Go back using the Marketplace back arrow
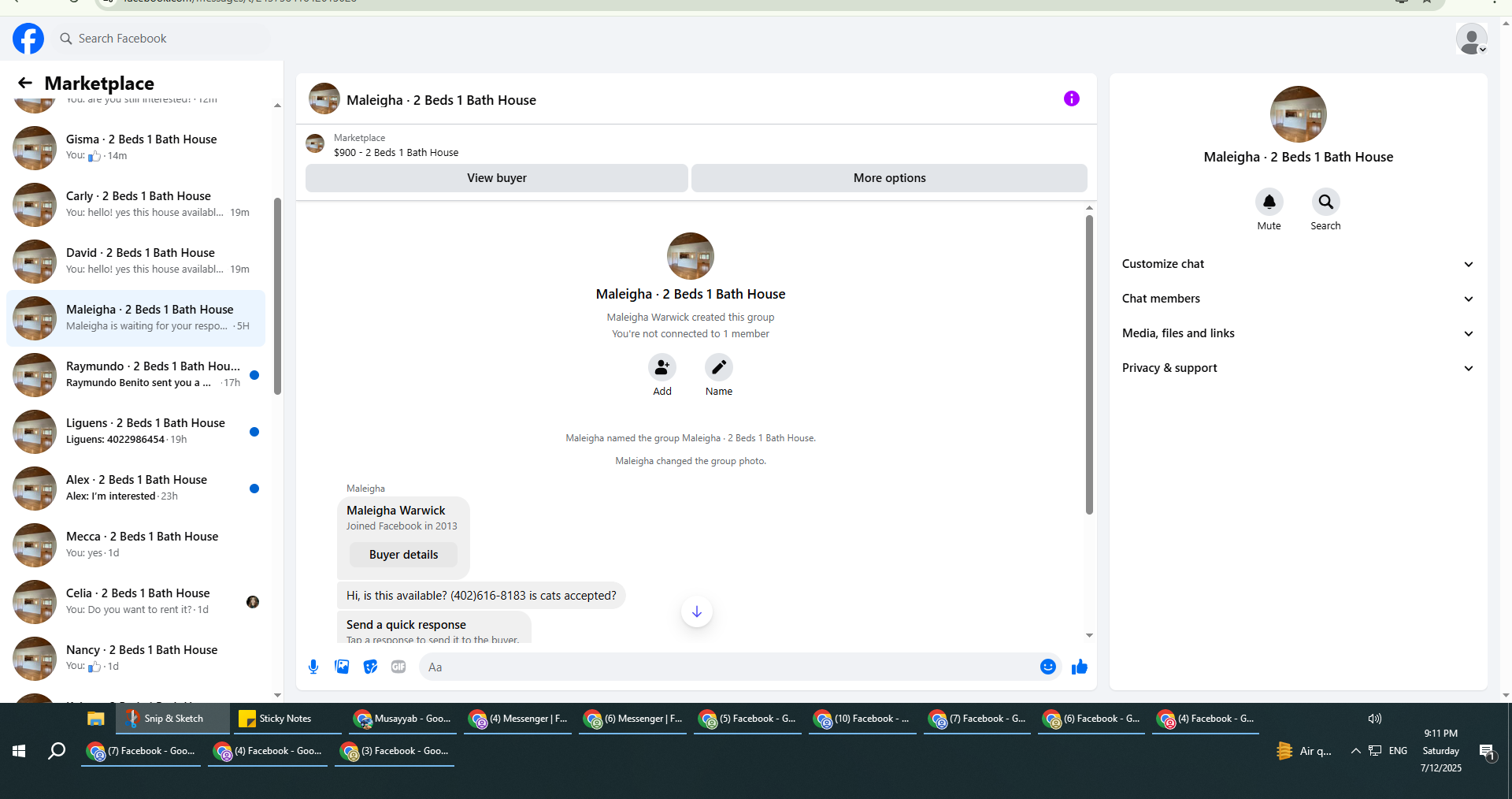The height and width of the screenshot is (799, 1512). click(25, 83)
